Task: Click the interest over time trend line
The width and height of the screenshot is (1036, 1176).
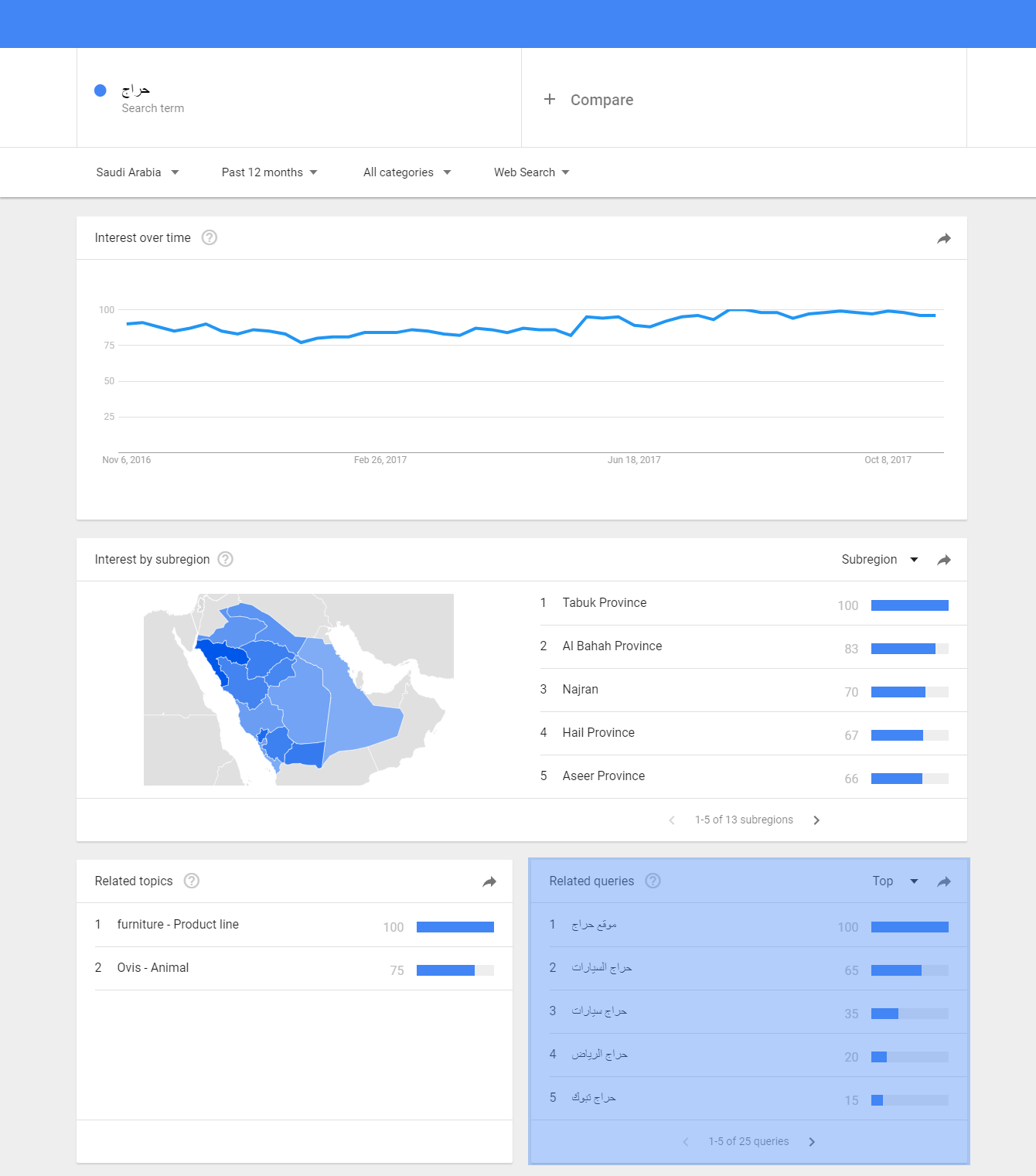Action: click(x=531, y=326)
